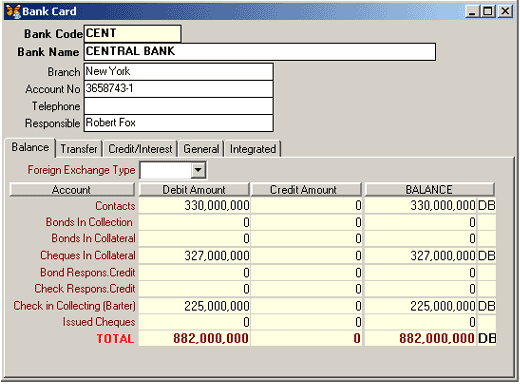Viewport: 520px width, 385px height.
Task: Open the General tab
Action: (201, 149)
